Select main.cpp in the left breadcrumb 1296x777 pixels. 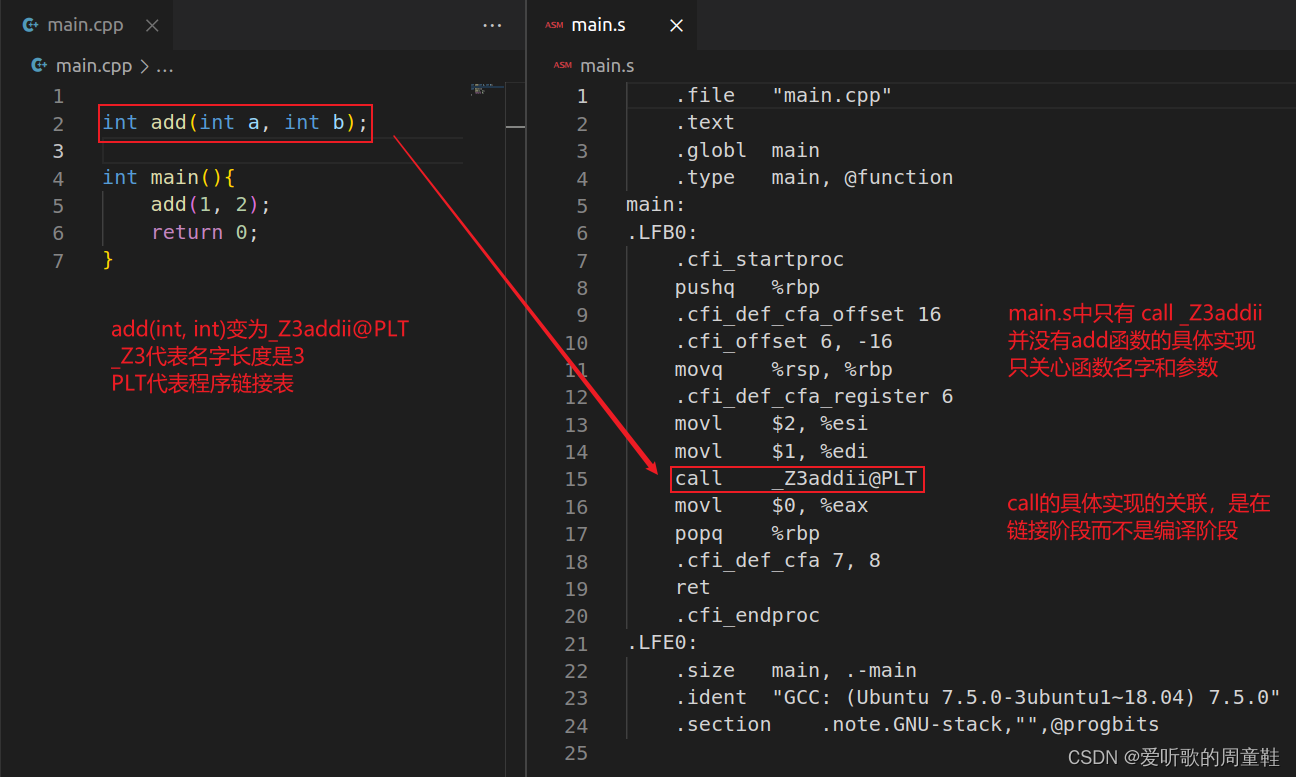point(94,66)
